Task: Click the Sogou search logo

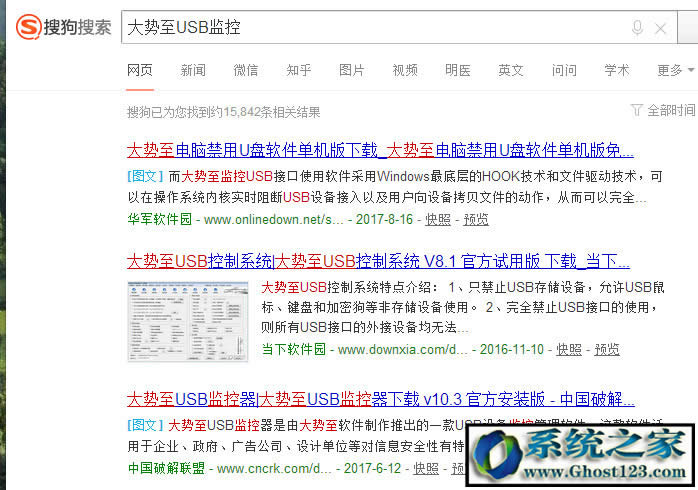Action: point(62,27)
